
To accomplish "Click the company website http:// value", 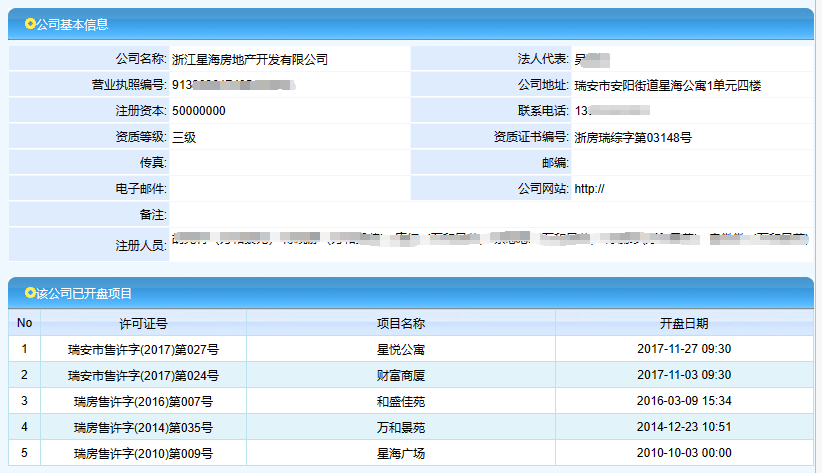I will pos(590,188).
